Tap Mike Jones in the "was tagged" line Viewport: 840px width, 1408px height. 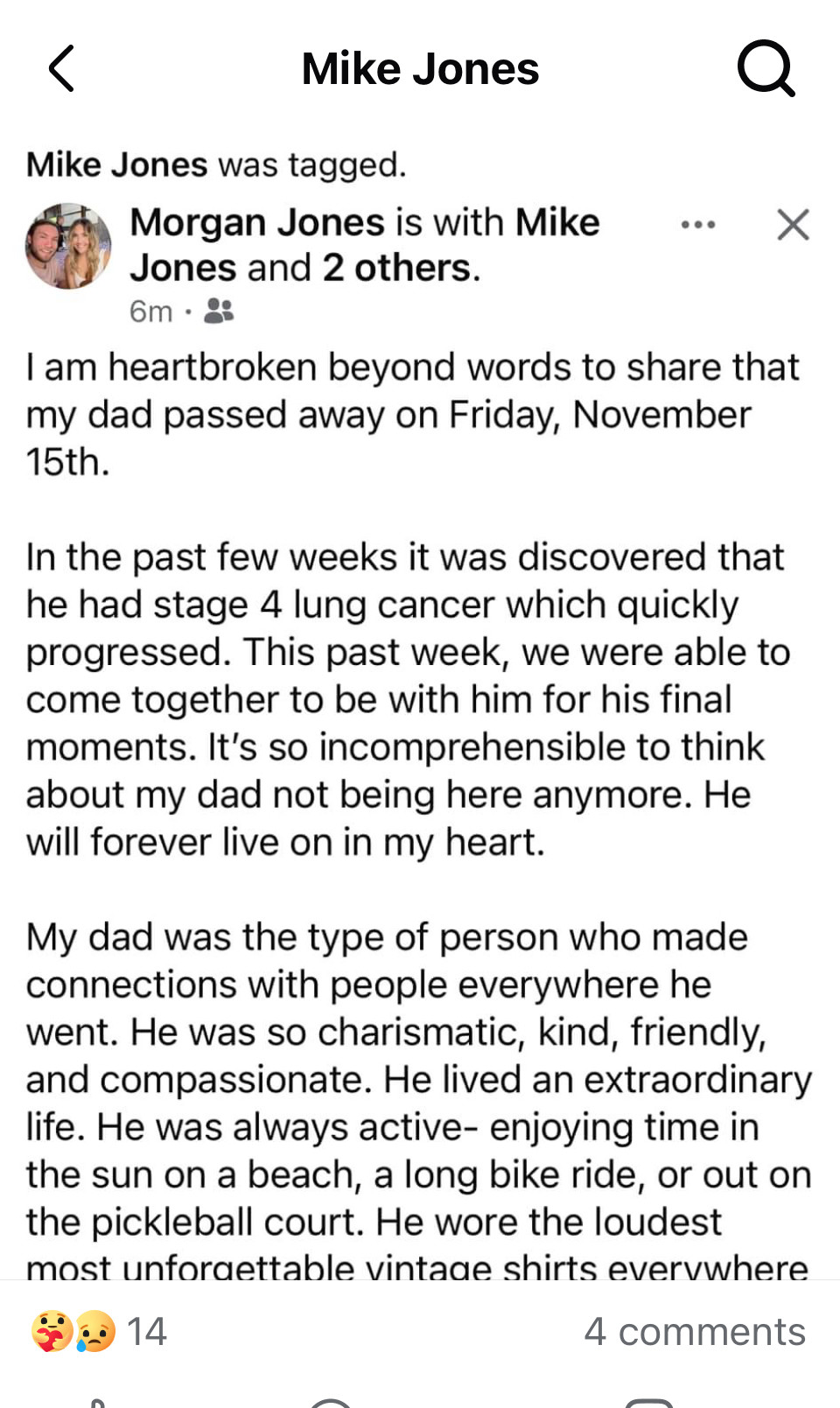click(116, 165)
